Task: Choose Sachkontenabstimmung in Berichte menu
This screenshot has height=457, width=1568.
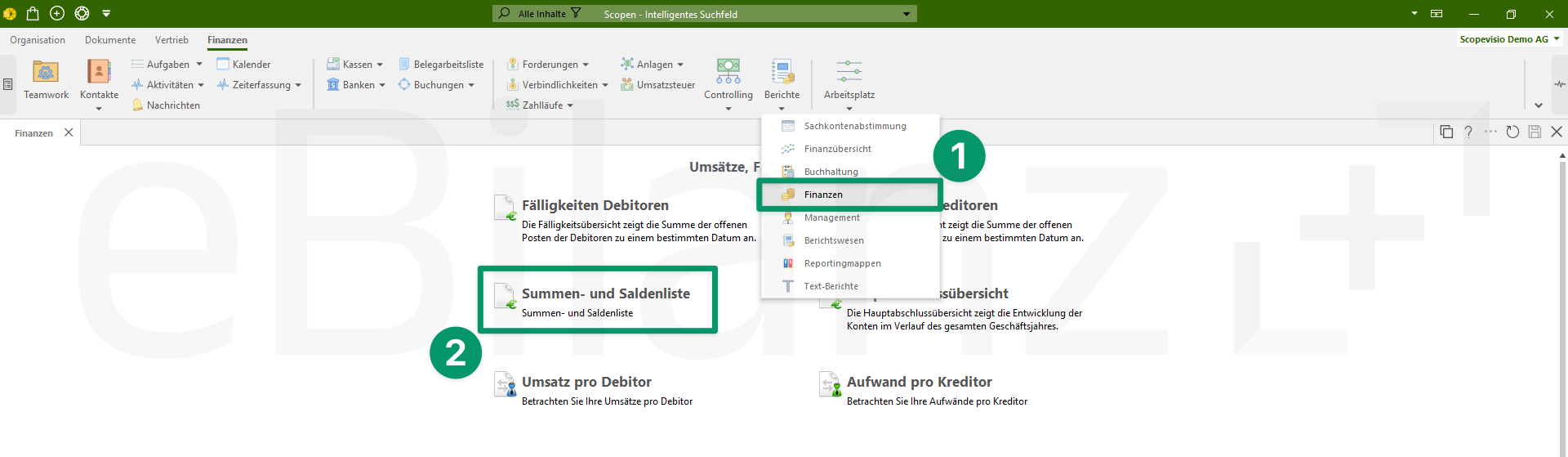Action: (850, 126)
